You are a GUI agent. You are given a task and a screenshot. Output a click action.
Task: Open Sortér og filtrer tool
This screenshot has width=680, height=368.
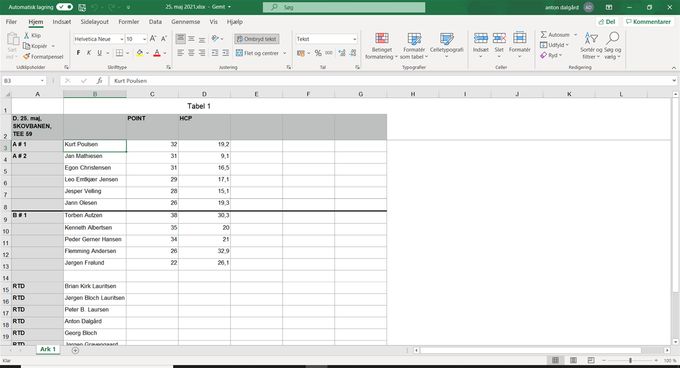point(591,46)
